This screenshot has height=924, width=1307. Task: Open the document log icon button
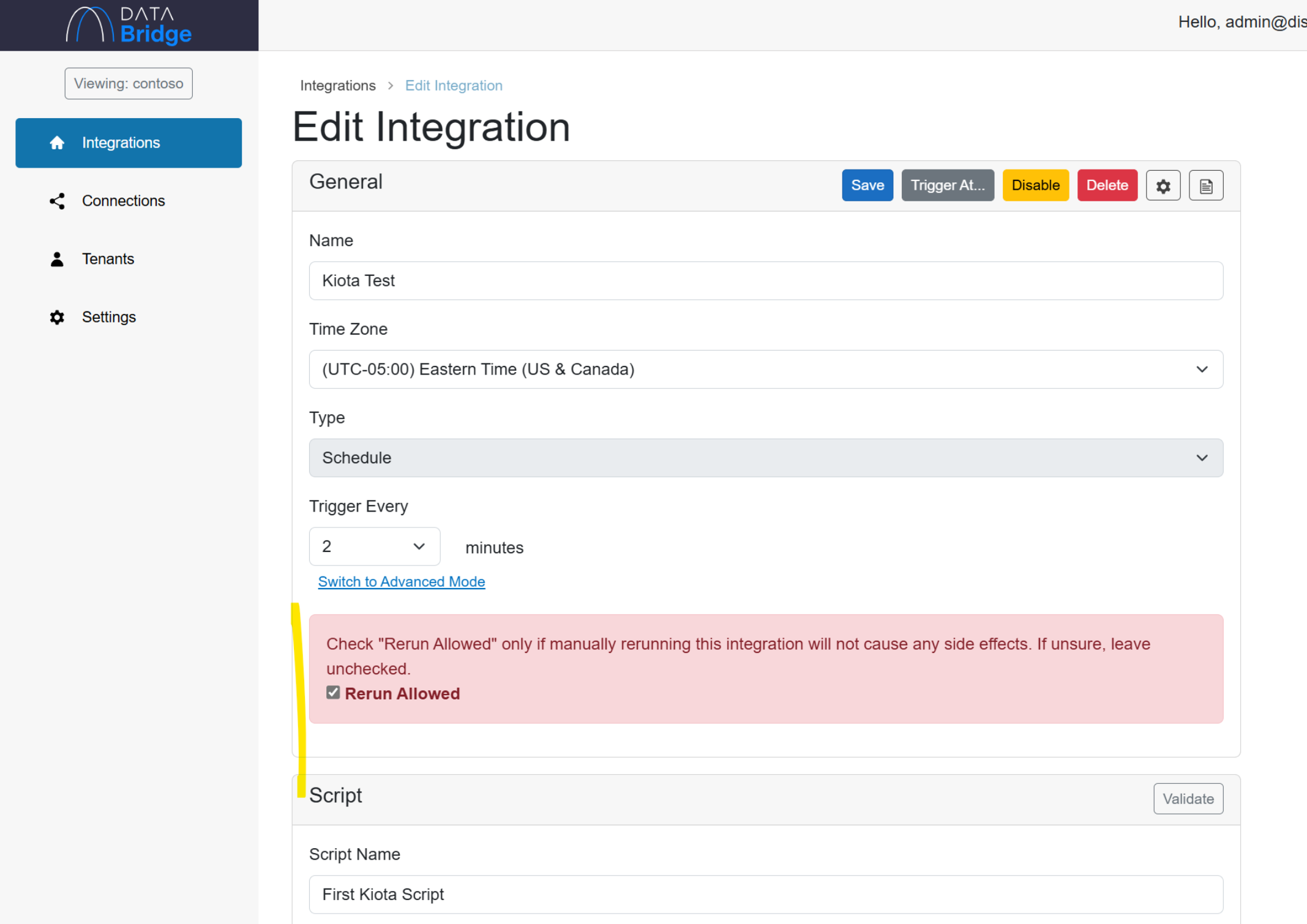point(1205,185)
